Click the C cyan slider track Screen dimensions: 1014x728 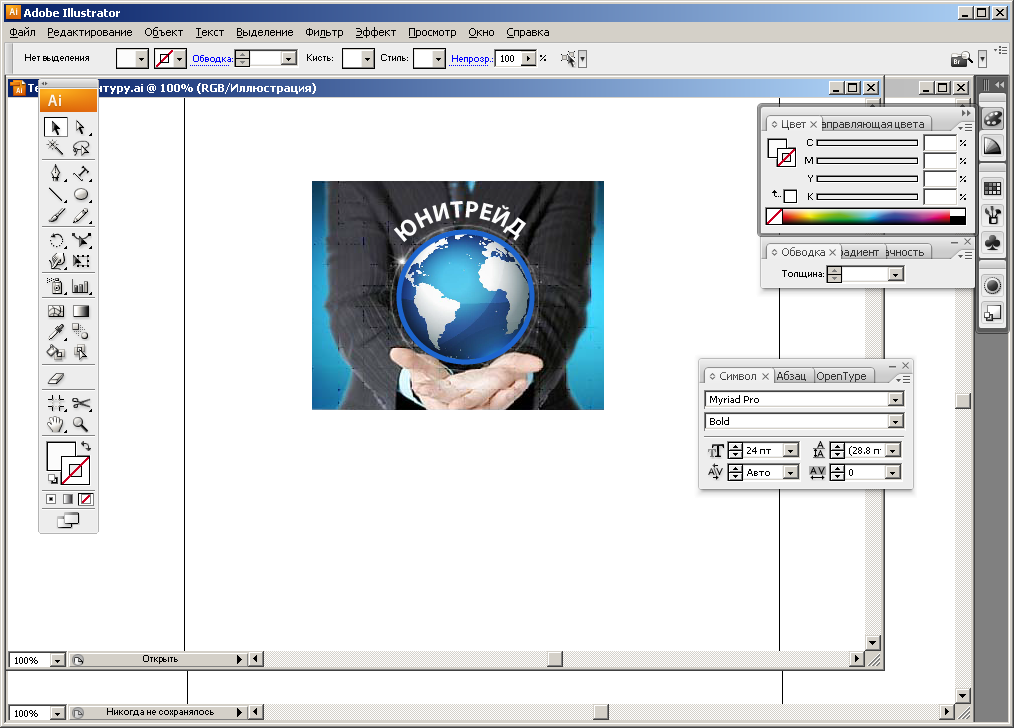click(x=867, y=143)
